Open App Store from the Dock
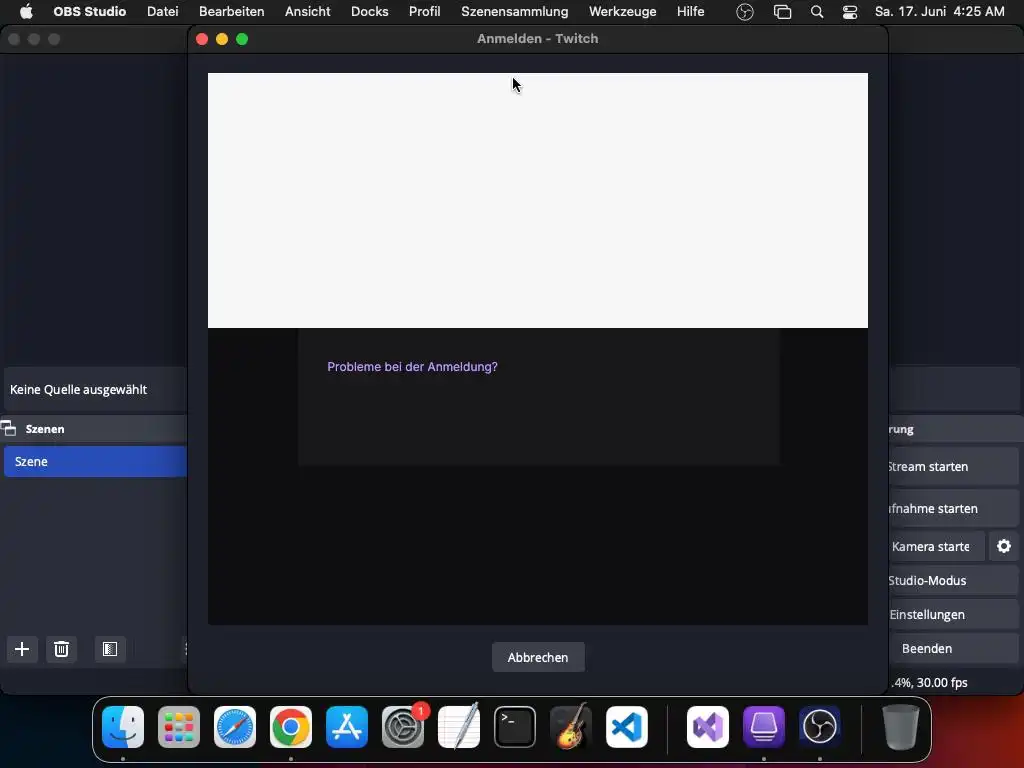The height and width of the screenshot is (768, 1024). pos(347,727)
